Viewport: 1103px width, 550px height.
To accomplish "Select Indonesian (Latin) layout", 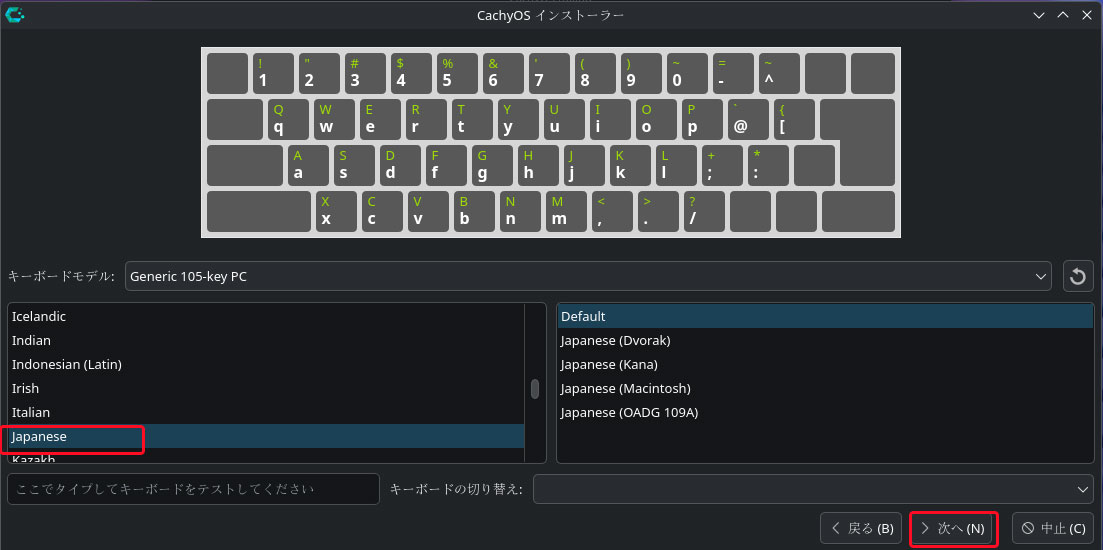I will pos(266,364).
